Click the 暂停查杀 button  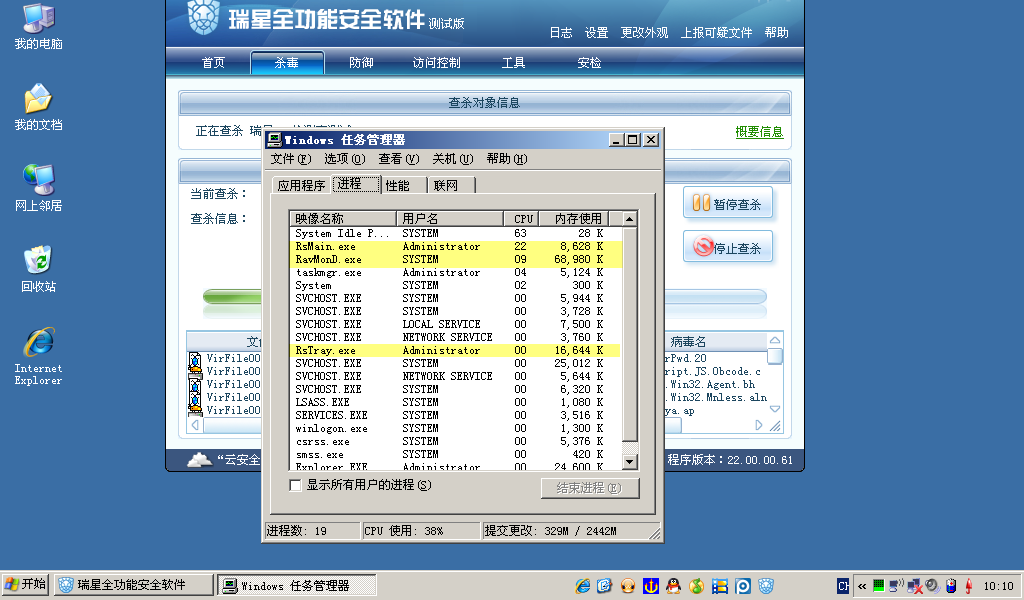point(728,203)
